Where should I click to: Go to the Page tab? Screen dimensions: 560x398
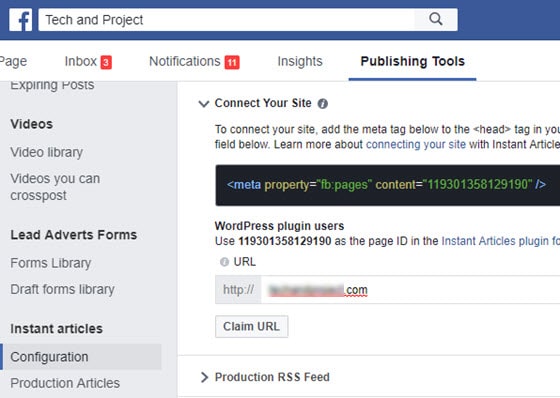tap(13, 61)
